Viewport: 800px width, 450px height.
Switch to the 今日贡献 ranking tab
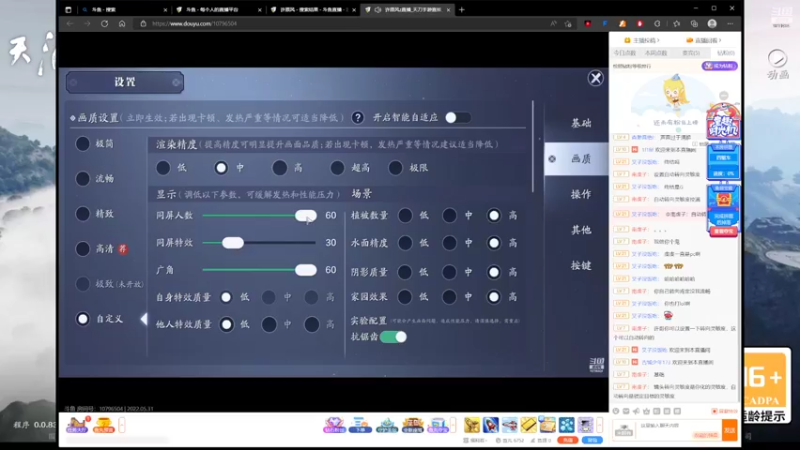coord(626,53)
